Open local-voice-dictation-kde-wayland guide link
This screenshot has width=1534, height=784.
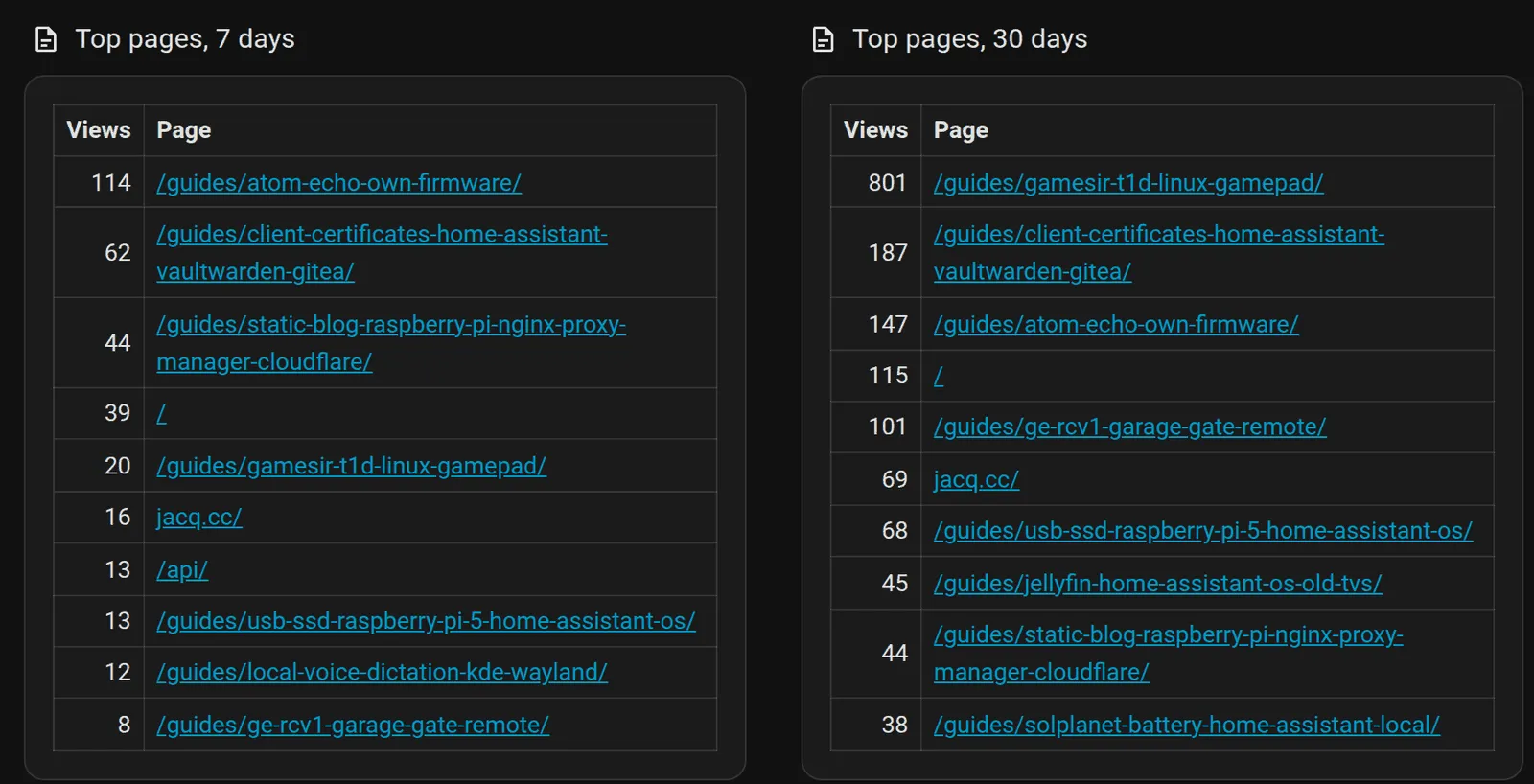(x=382, y=673)
